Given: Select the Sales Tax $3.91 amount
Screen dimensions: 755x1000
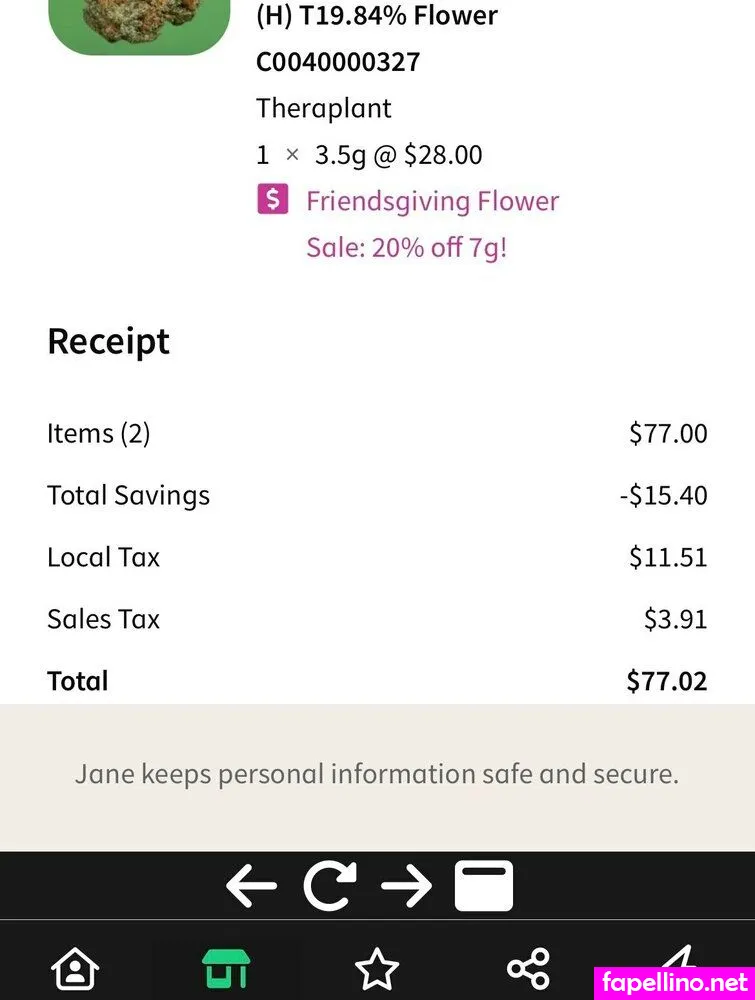Looking at the screenshot, I should pos(675,619).
